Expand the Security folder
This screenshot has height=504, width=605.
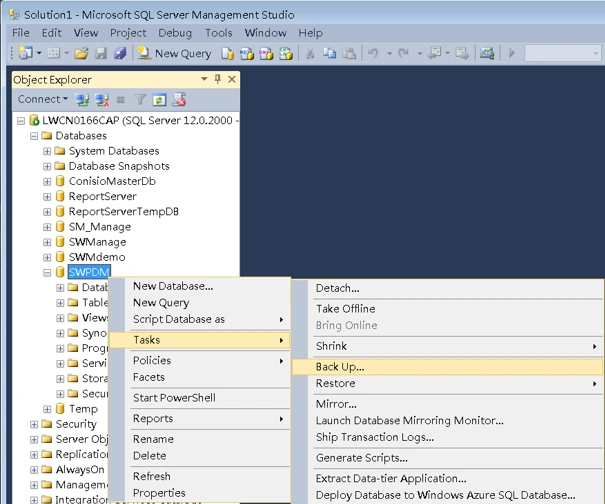click(34, 425)
